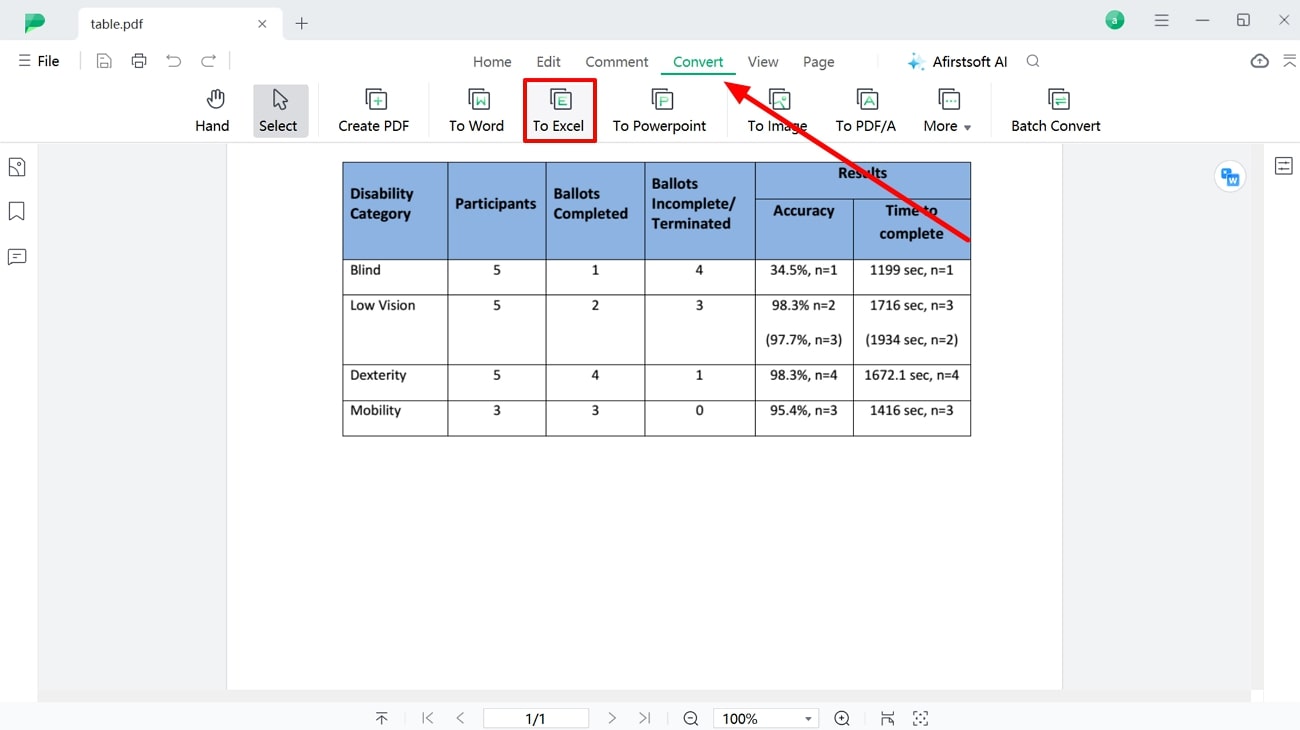Collapse the ribbon with the chevron icon
This screenshot has width=1300, height=730.
tap(1290, 61)
